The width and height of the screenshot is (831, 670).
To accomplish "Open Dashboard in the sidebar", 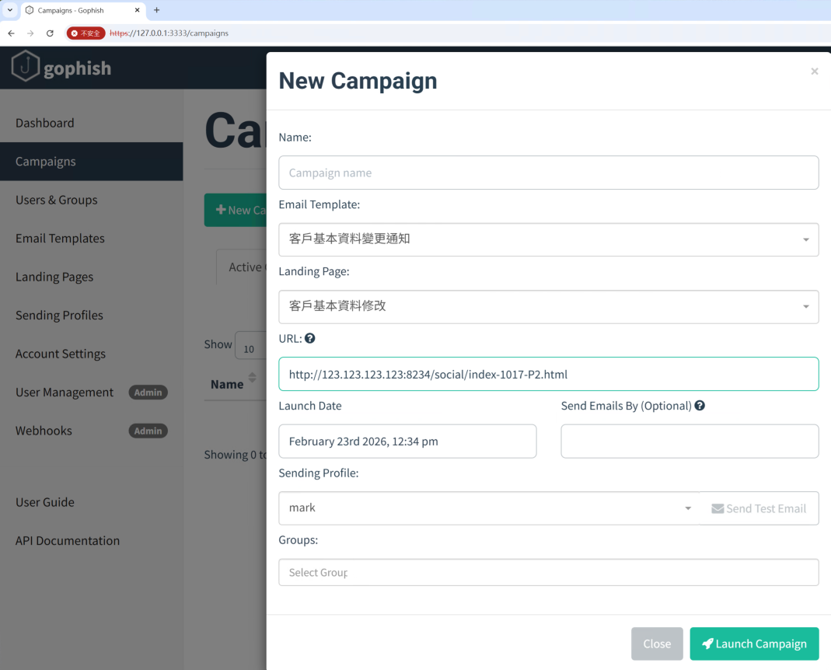I will pos(91,123).
